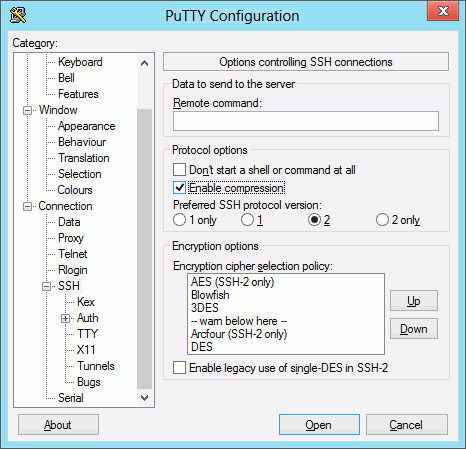Click the Down button for cipher order

click(x=414, y=328)
